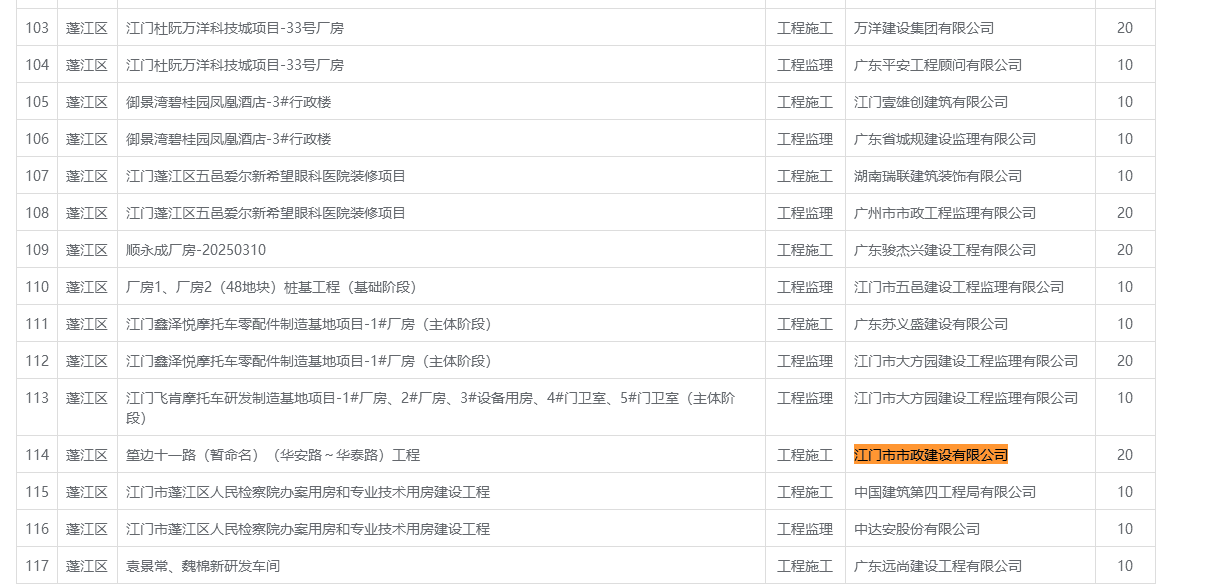
Task: Click score 20 in row 108
Action: [x=1125, y=213]
